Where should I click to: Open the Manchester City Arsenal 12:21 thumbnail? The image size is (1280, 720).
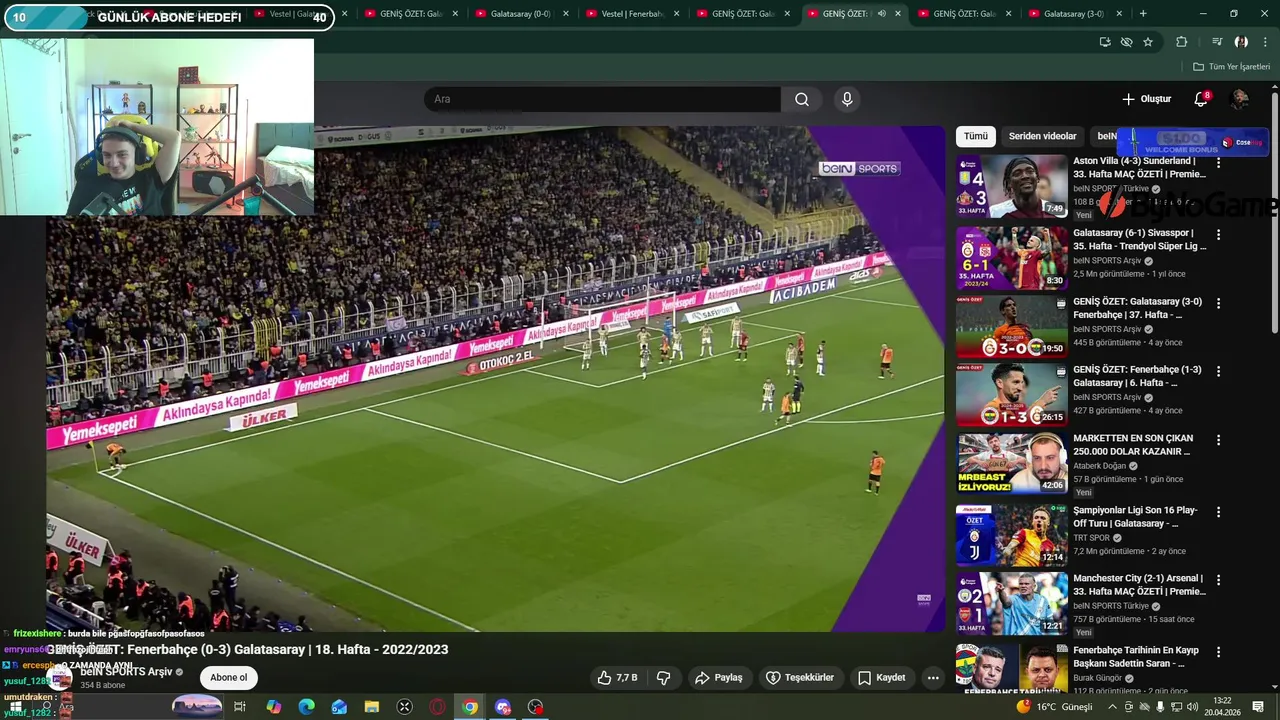[x=1011, y=603]
